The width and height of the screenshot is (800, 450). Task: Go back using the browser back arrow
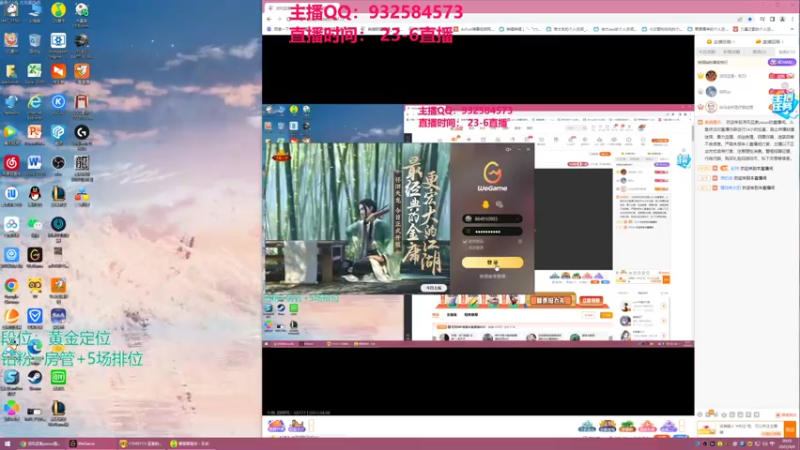(269, 19)
